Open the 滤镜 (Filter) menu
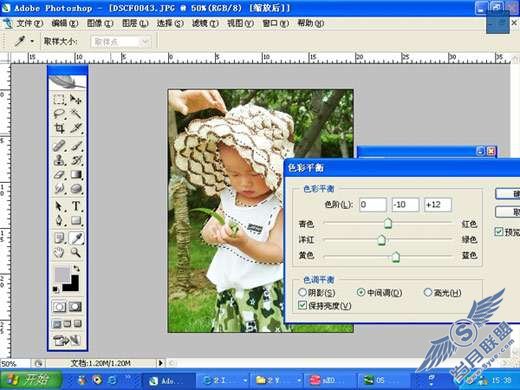Image resolution: width=520 pixels, height=390 pixels. click(205, 23)
